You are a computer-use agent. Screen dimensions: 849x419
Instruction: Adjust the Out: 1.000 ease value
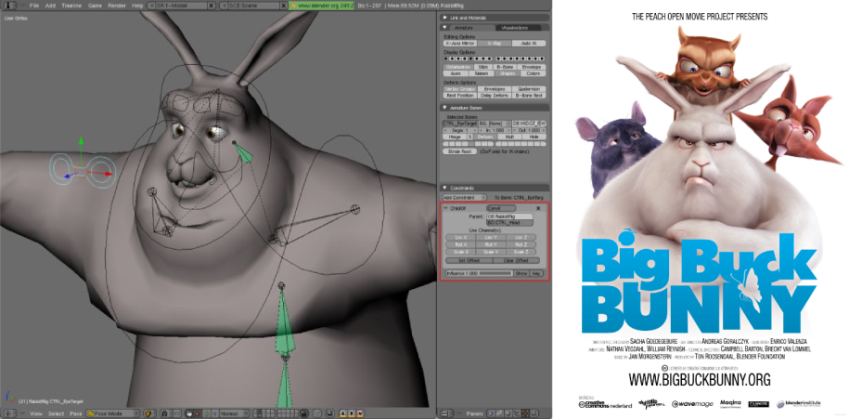tap(529, 130)
